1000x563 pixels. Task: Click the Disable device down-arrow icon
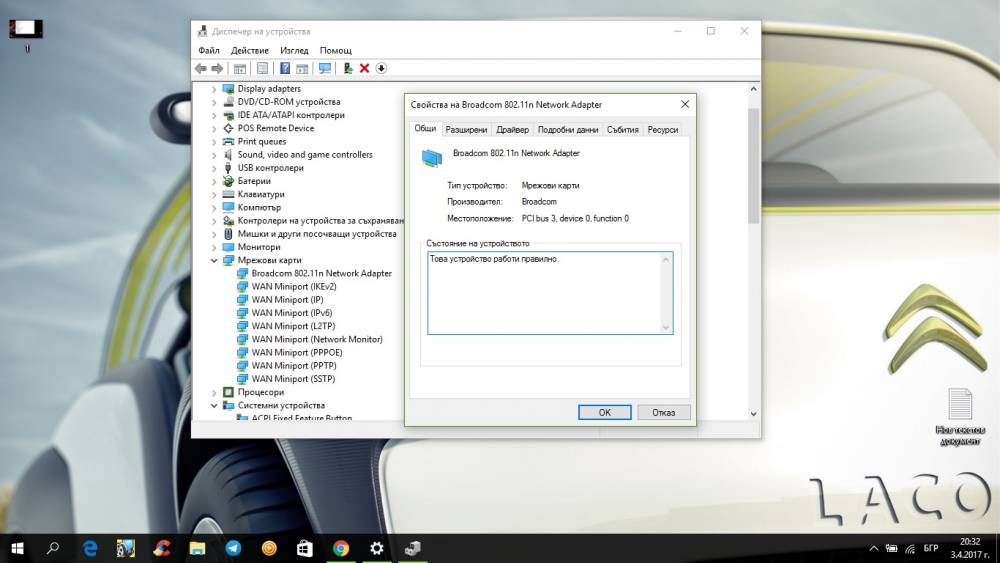click(x=381, y=68)
